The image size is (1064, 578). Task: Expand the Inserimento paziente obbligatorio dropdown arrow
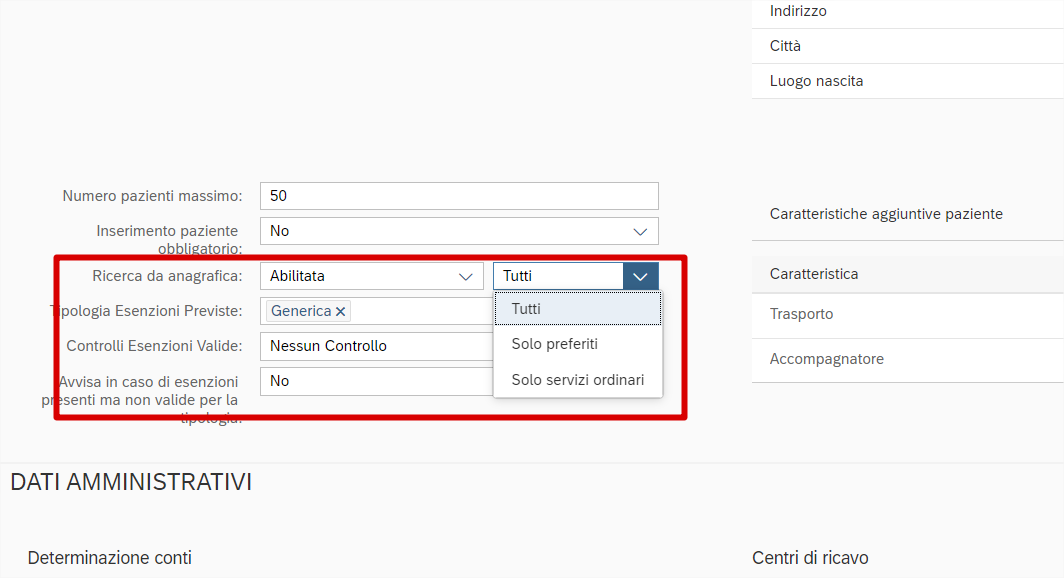(641, 231)
